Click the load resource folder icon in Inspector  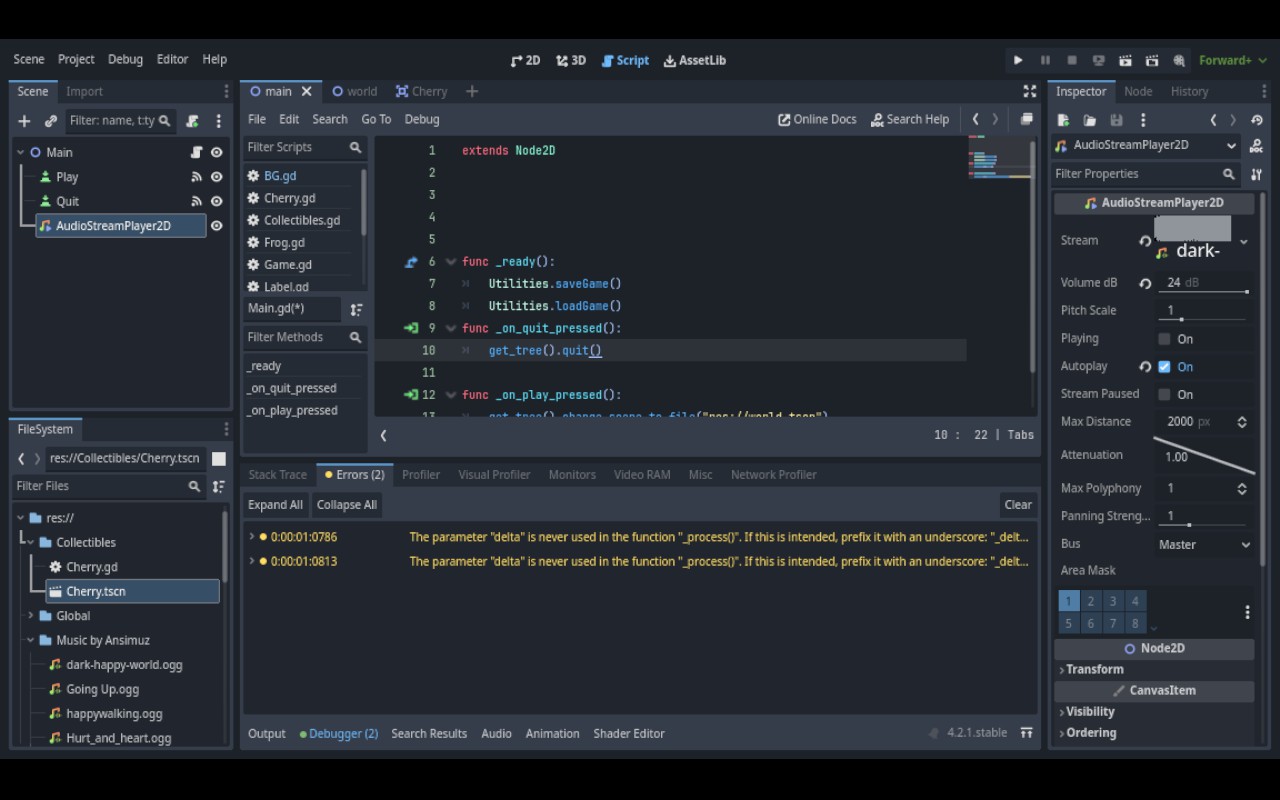(1090, 120)
